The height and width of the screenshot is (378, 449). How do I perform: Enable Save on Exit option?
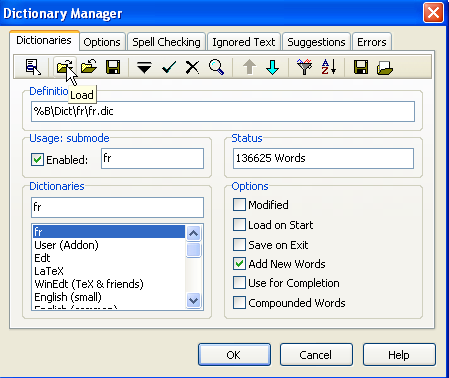(239, 244)
